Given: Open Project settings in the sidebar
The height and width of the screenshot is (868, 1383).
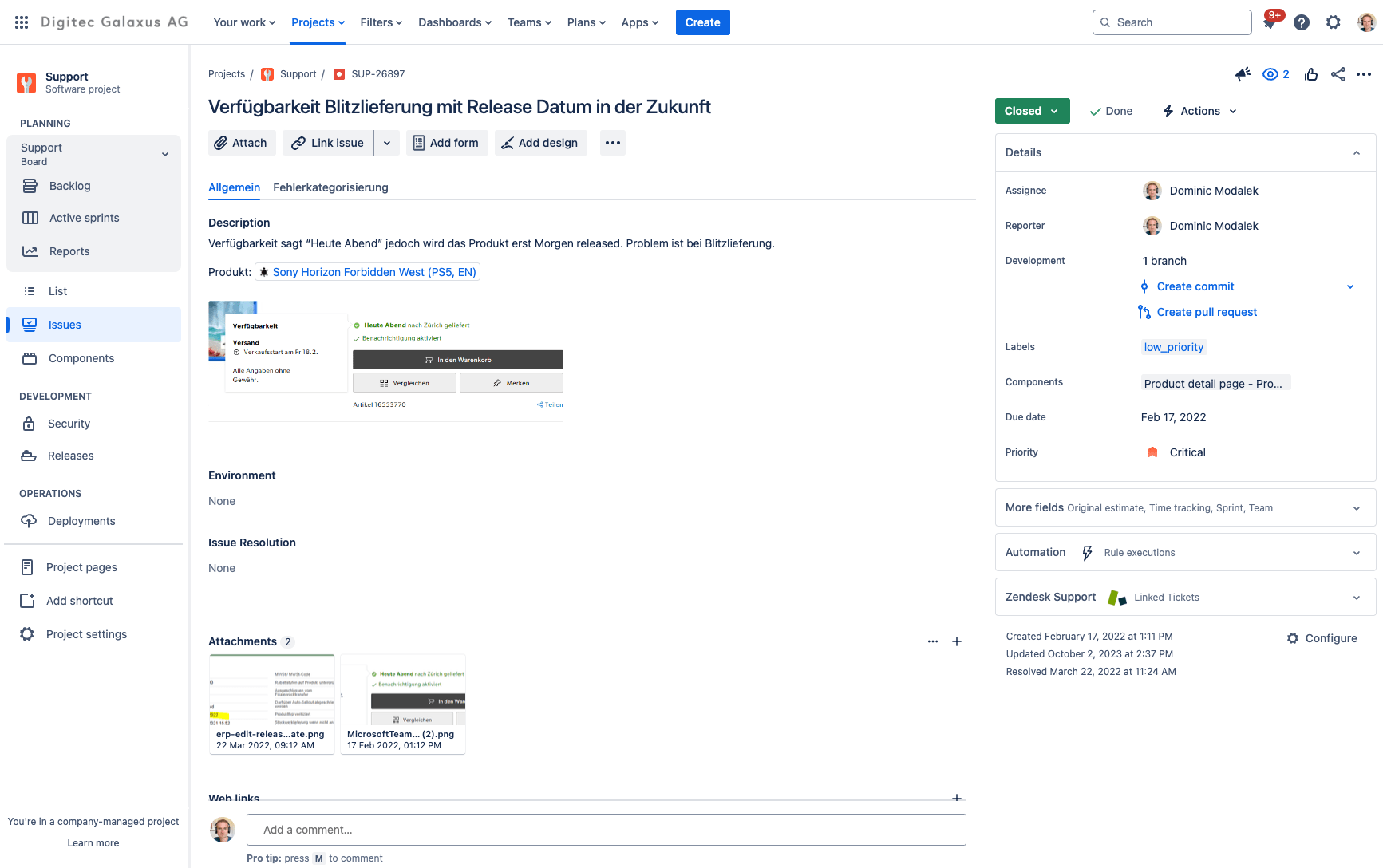Looking at the screenshot, I should [93, 634].
